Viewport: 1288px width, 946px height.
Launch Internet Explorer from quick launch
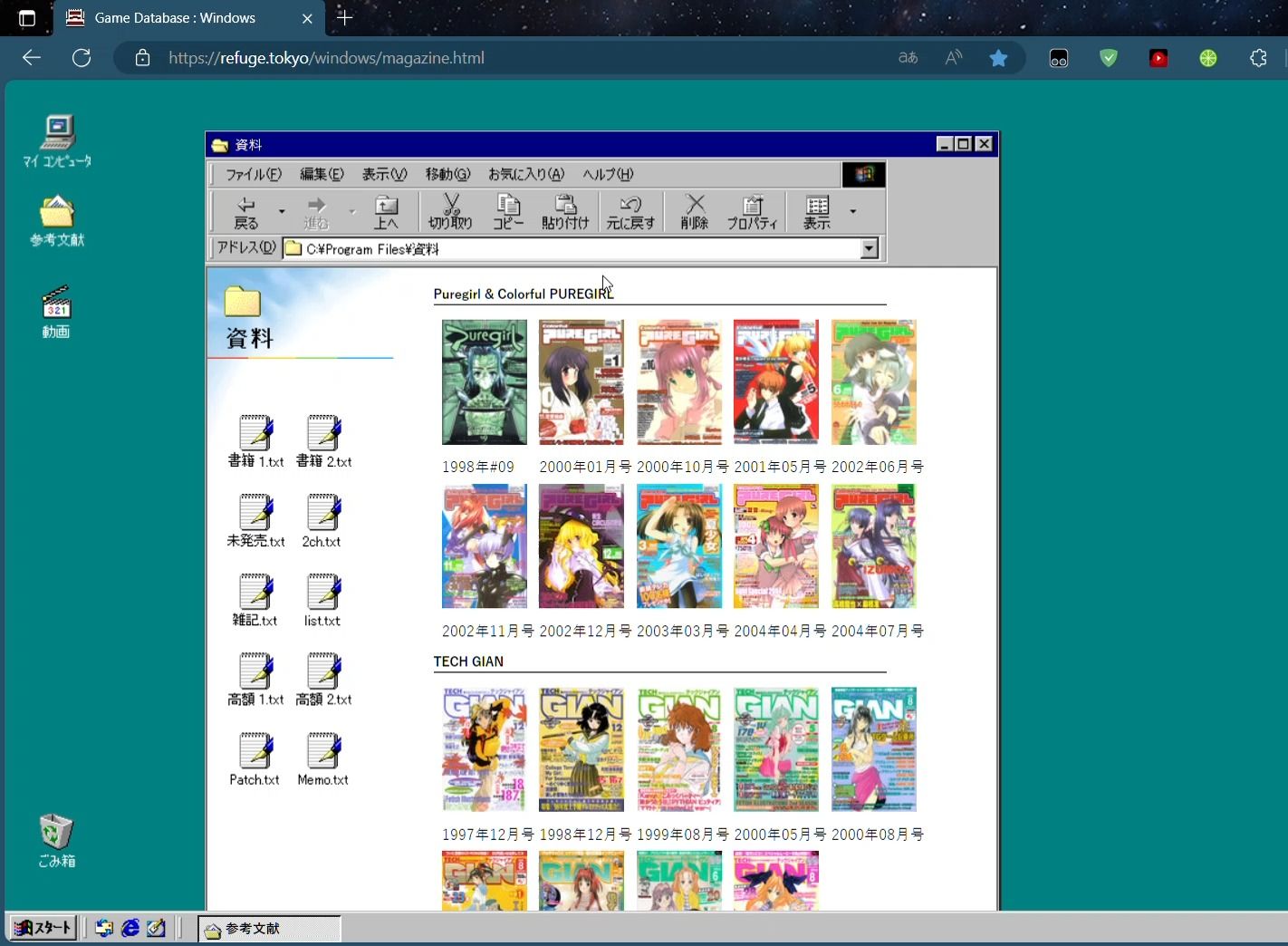(x=130, y=928)
